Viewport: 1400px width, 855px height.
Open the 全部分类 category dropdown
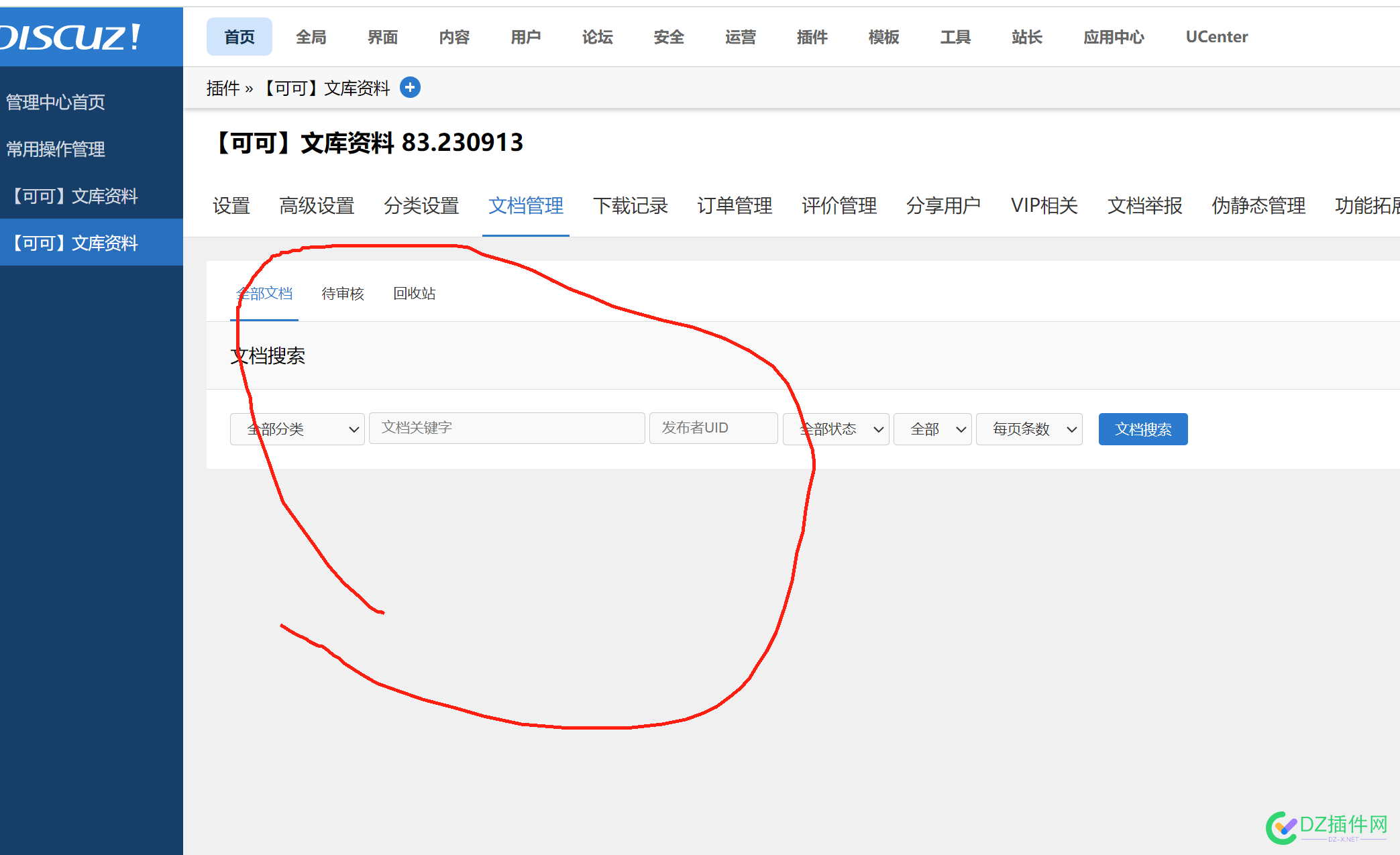(297, 429)
